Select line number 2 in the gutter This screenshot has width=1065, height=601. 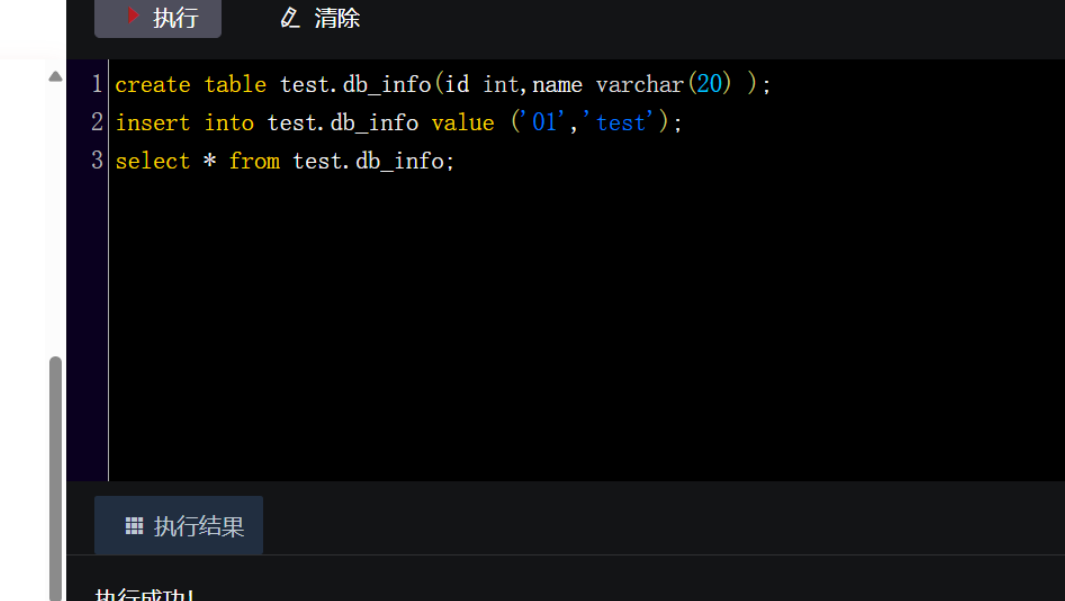coord(97,122)
